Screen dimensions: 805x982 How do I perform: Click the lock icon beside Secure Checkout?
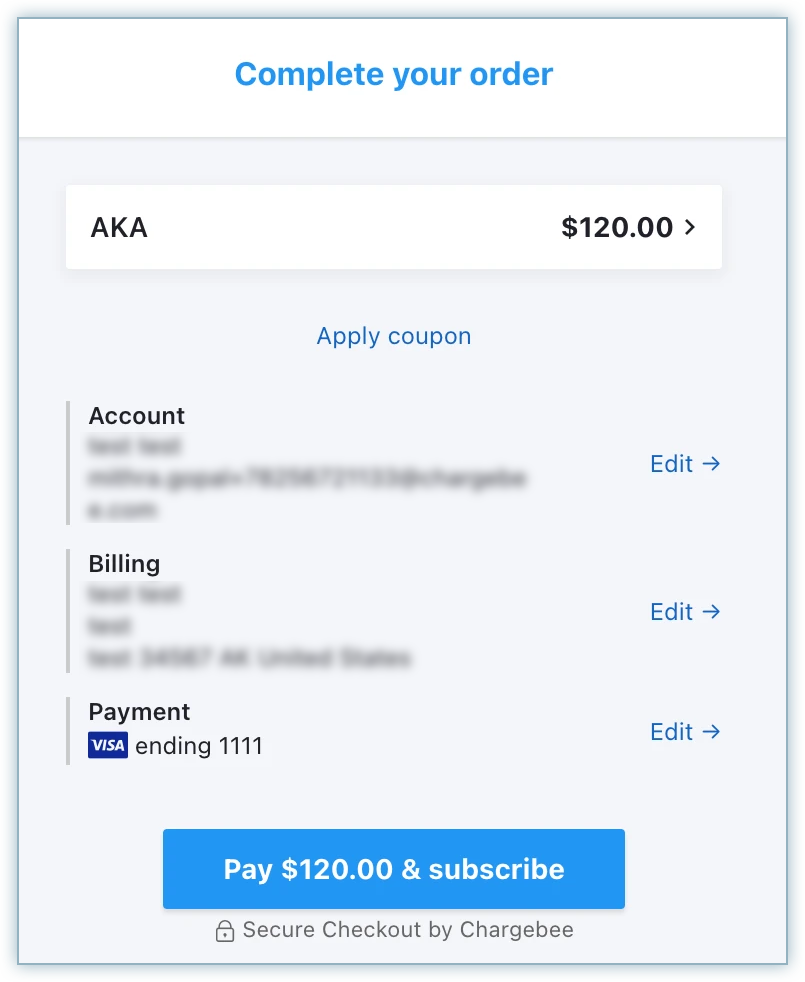(x=225, y=931)
